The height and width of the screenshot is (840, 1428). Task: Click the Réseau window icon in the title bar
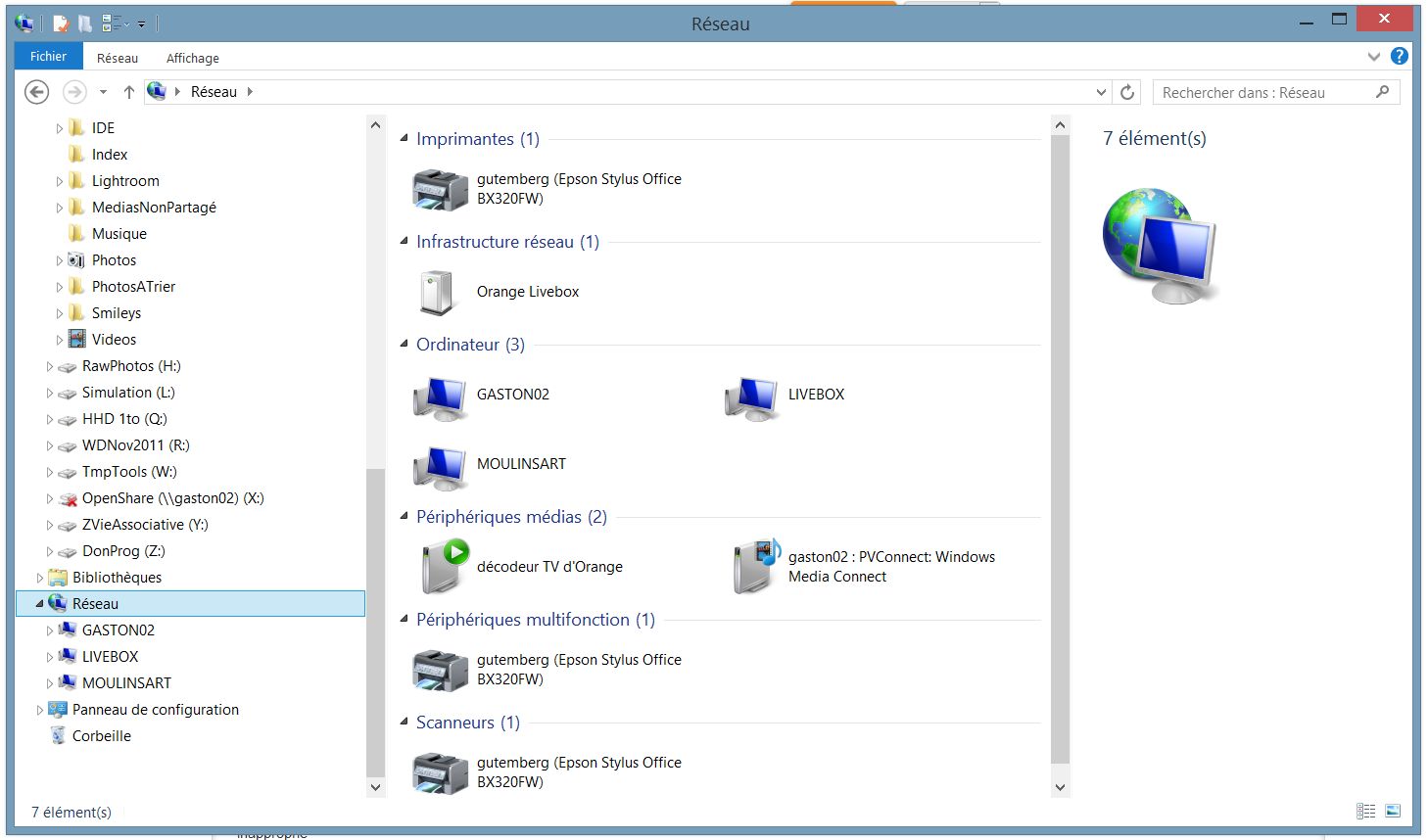pos(24,23)
